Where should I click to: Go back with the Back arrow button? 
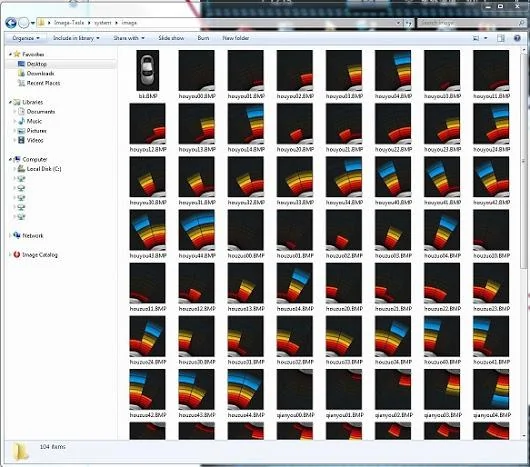point(11,23)
